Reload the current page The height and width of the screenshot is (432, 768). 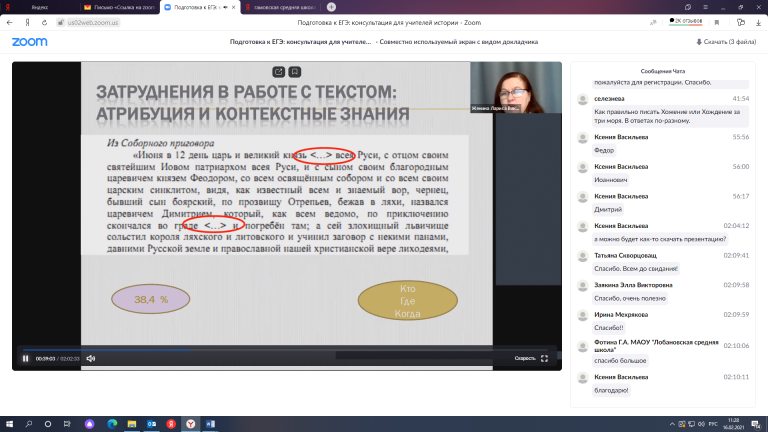coord(44,23)
